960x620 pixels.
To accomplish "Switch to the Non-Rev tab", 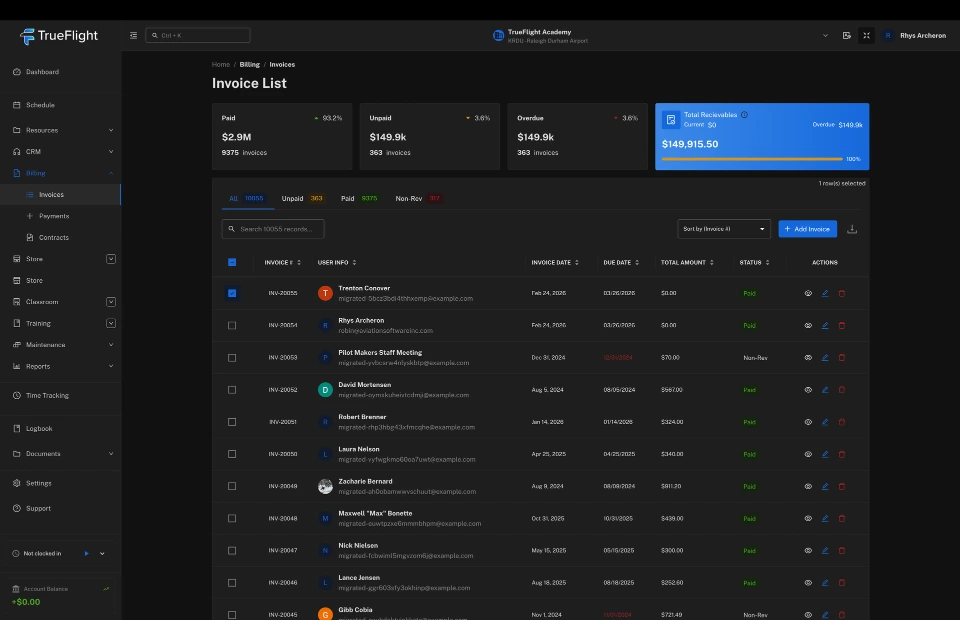I will [408, 198].
